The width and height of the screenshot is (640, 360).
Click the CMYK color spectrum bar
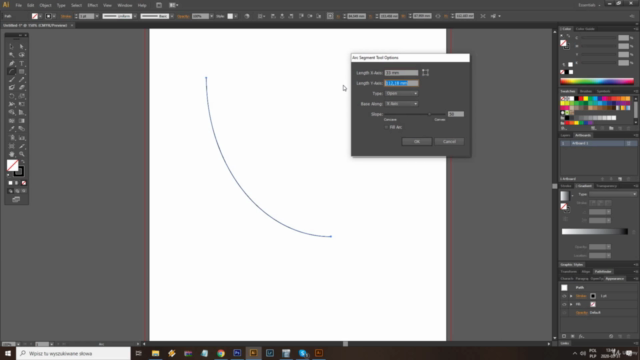[x=597, y=81]
